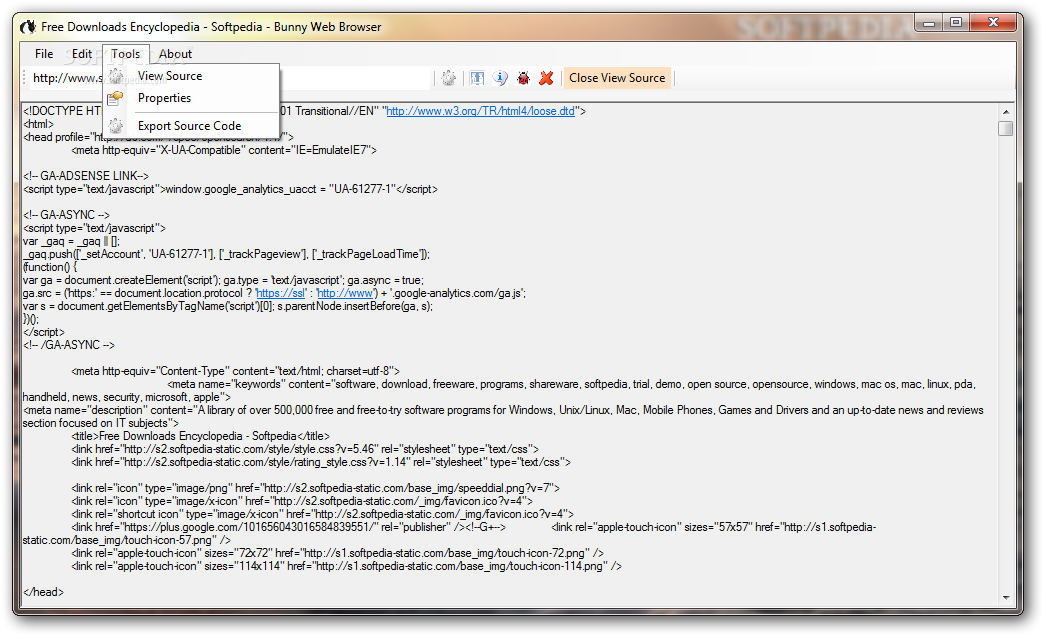This screenshot has height=636, width=1044.
Task: Follow the http://www link in source
Action: [346, 293]
